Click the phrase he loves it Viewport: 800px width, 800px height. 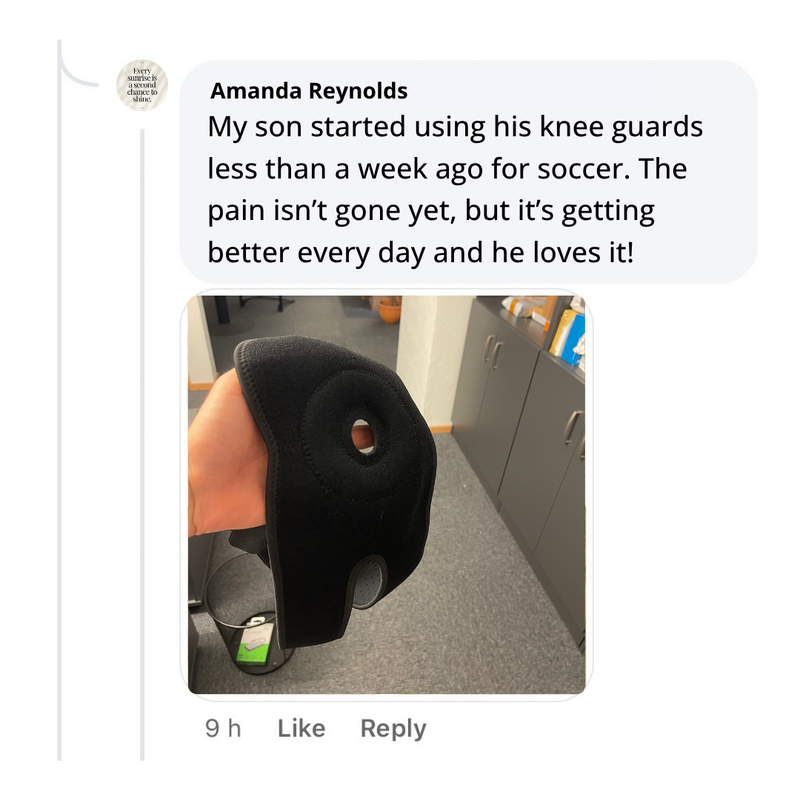(x=563, y=252)
